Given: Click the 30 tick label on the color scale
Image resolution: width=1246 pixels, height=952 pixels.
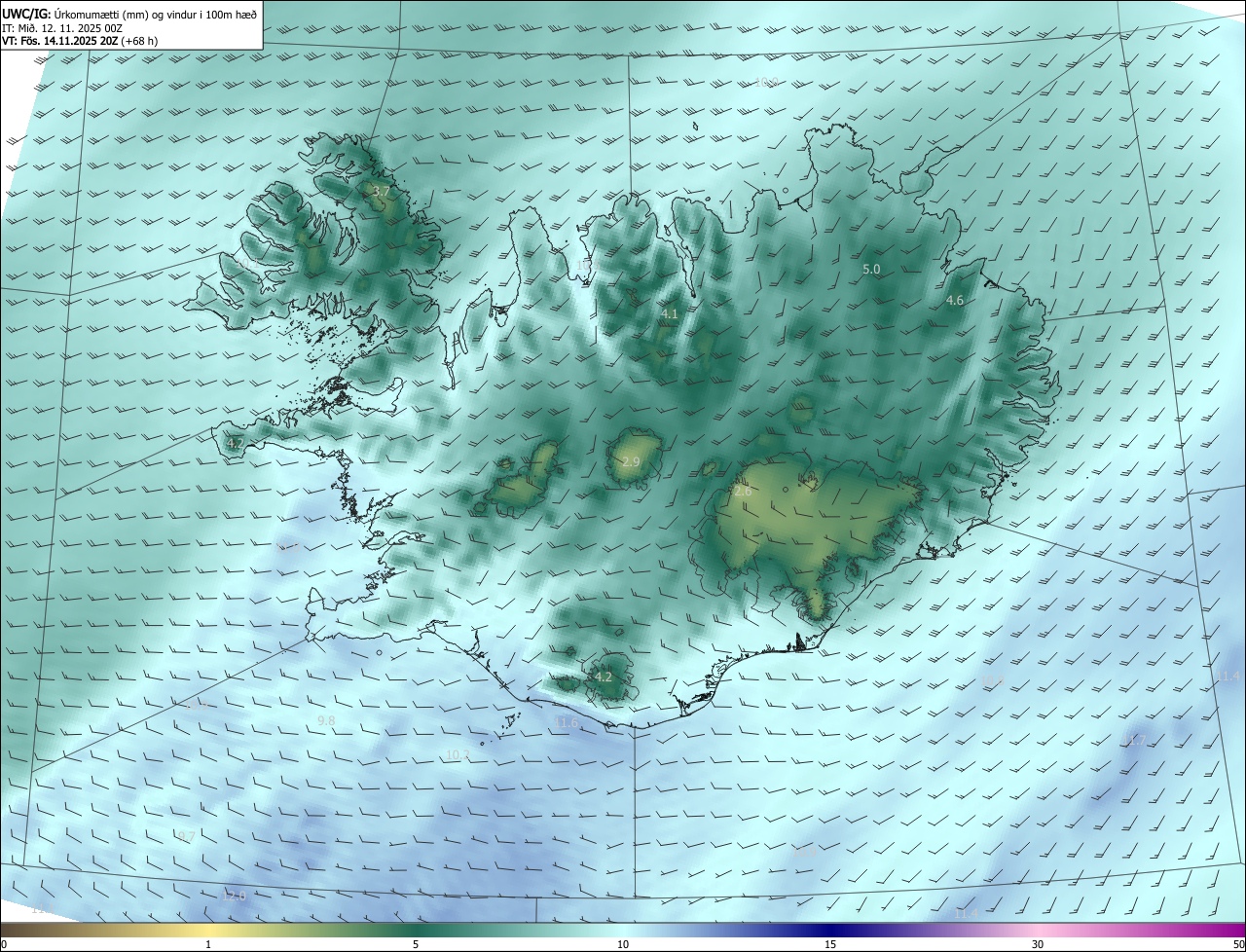Looking at the screenshot, I should 1038,944.
